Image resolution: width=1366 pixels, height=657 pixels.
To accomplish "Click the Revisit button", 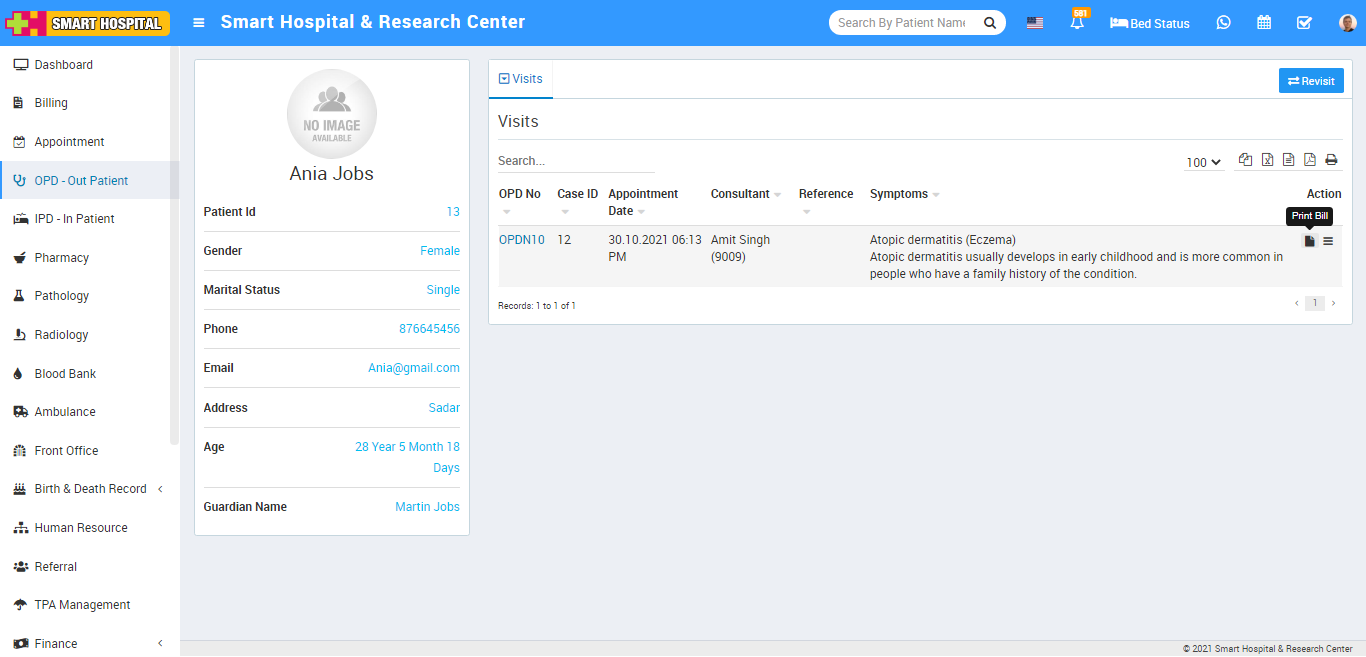I will (x=1310, y=81).
